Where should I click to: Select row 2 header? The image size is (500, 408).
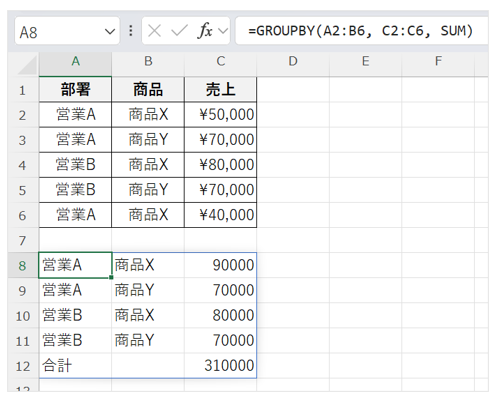(23, 115)
